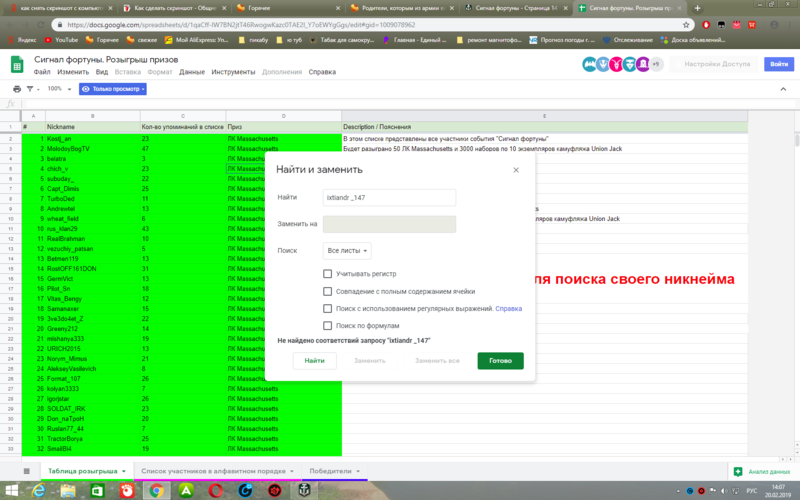Viewport: 800px width, 500px height.
Task: Open the Анализ данных explore button
Action: (x=762, y=472)
